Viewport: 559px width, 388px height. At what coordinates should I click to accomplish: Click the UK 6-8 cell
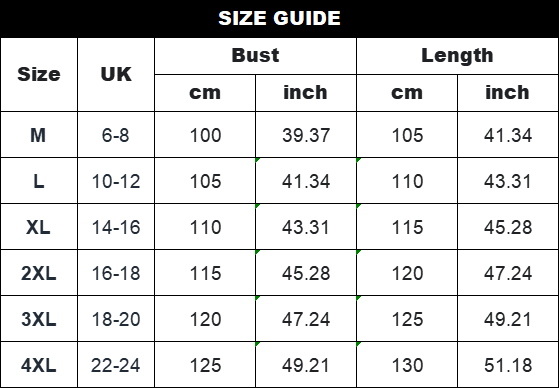pos(116,135)
